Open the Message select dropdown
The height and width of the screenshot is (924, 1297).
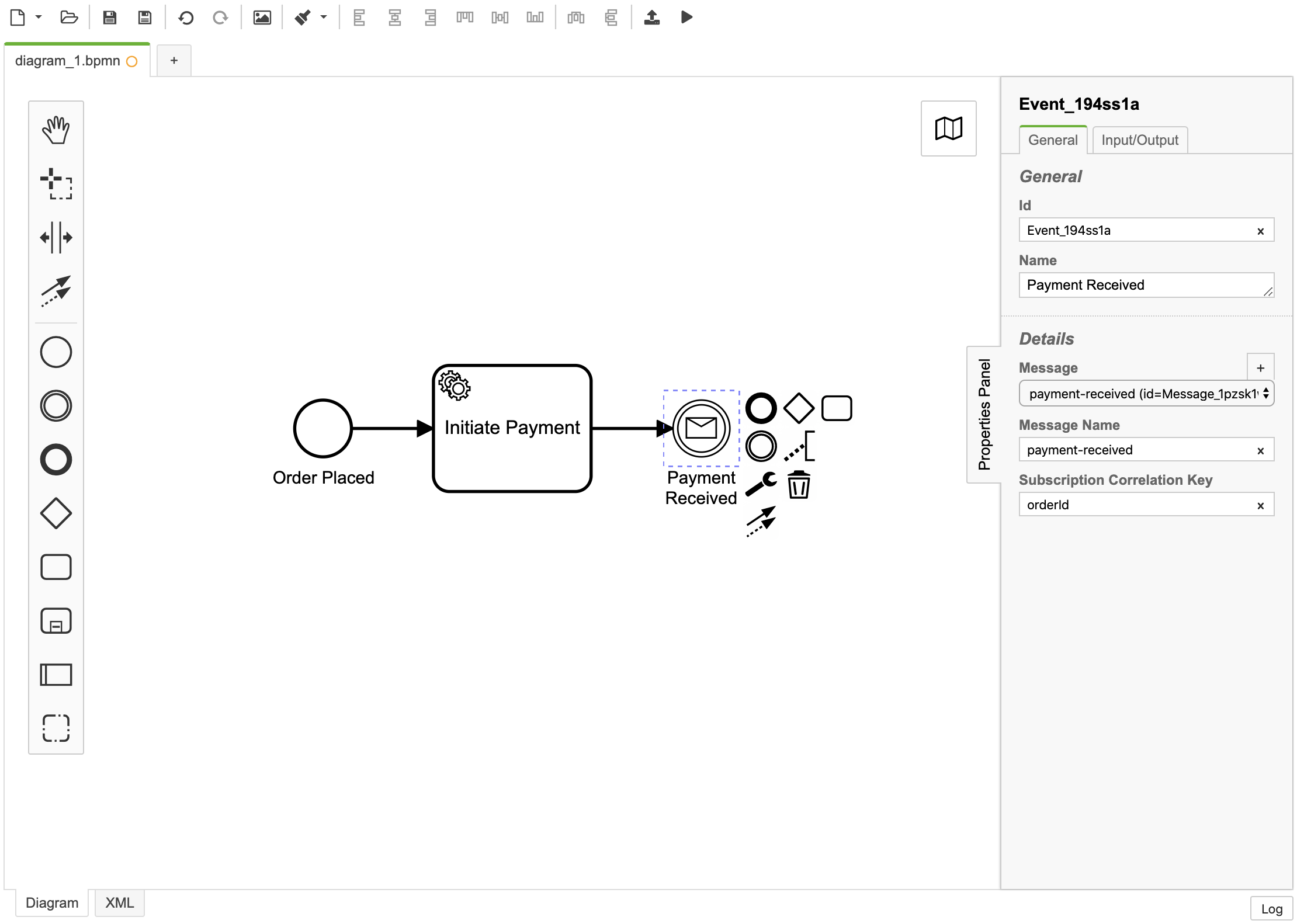coord(1146,394)
